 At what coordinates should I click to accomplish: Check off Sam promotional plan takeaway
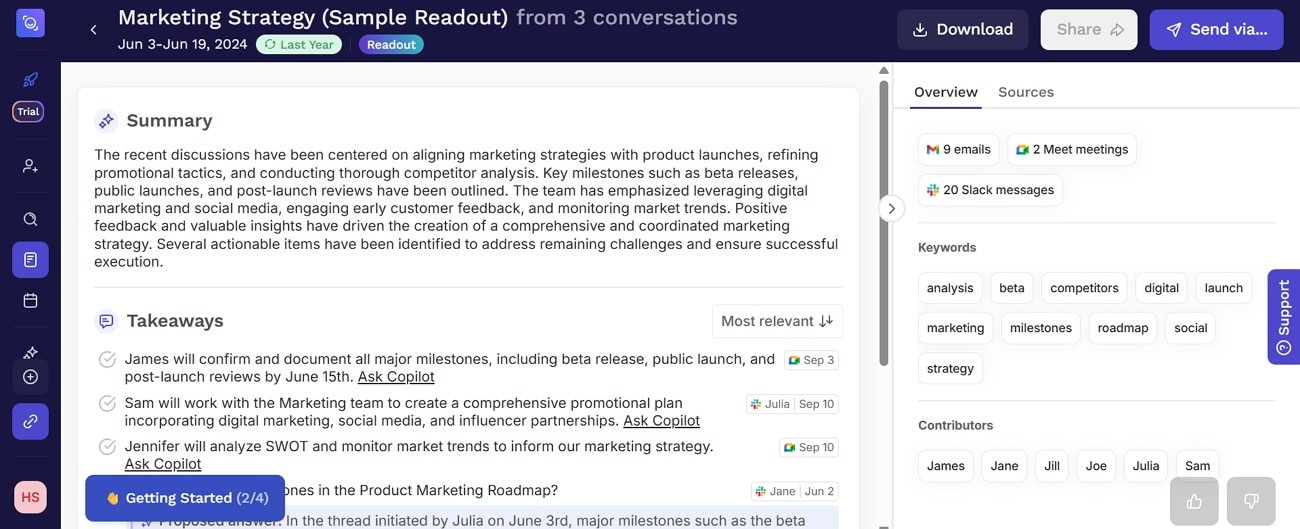107,403
